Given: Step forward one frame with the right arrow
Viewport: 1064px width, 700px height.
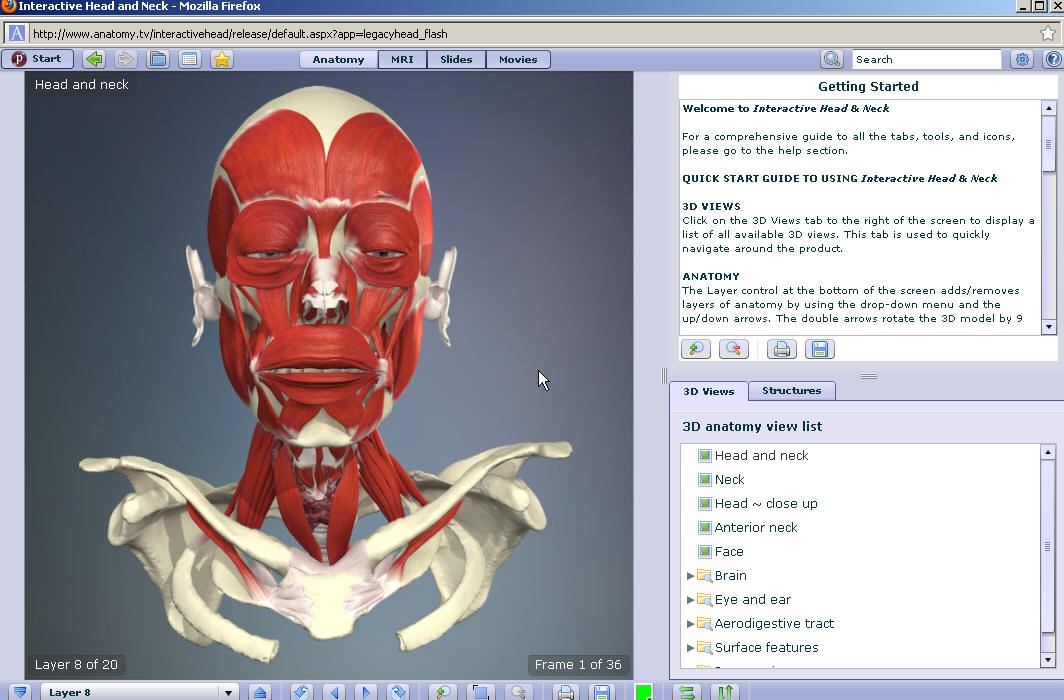Looking at the screenshot, I should pos(365,691).
